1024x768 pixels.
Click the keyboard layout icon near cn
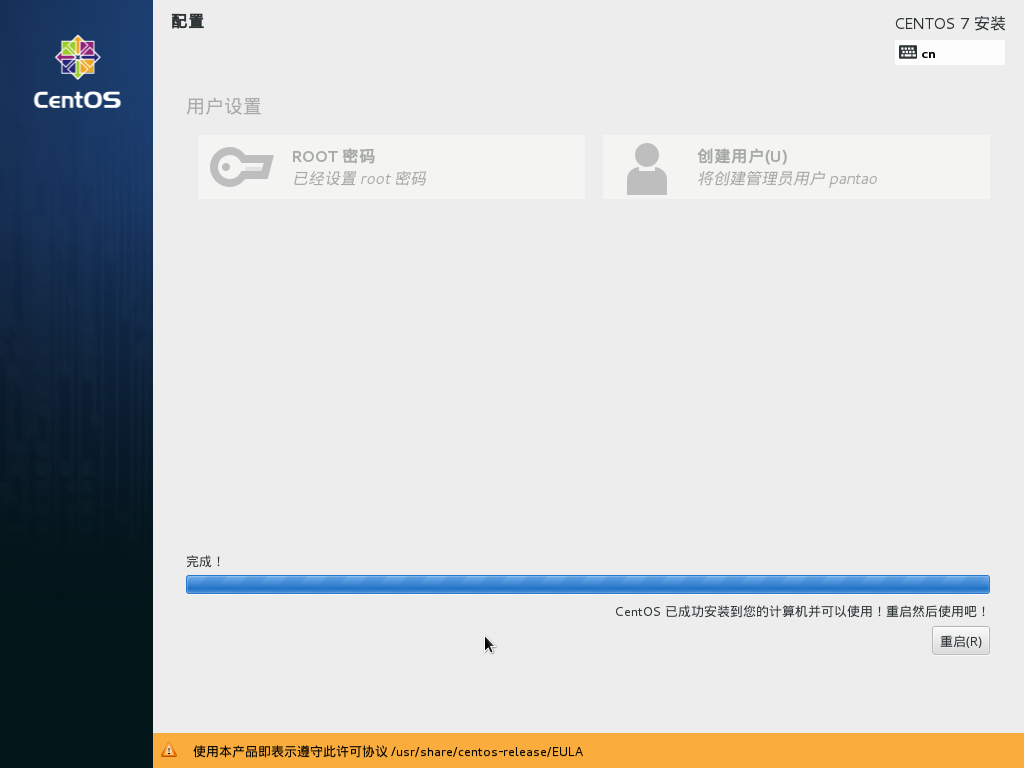pos(910,52)
